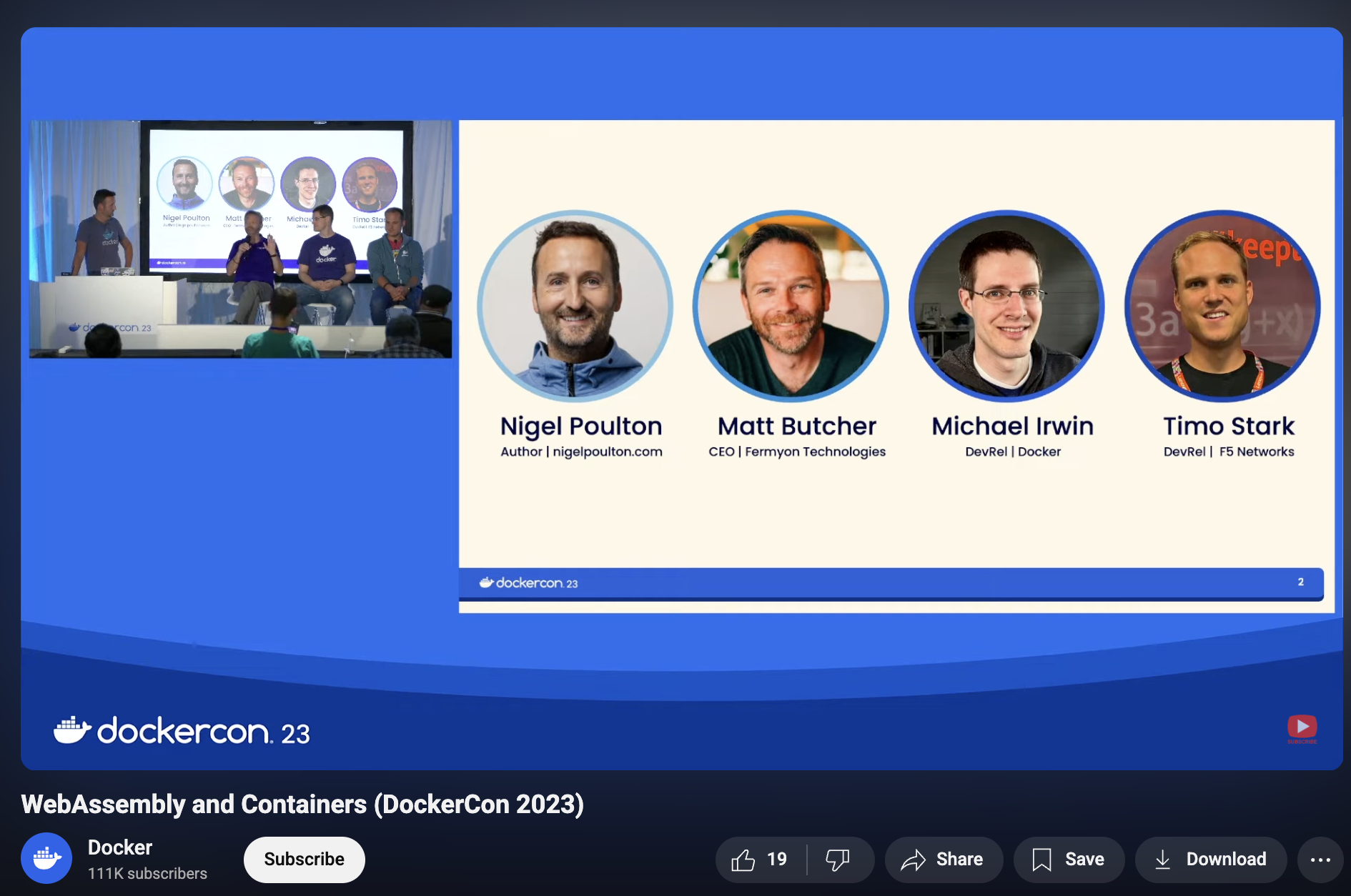Click the 111K subscribers text

coord(147,874)
